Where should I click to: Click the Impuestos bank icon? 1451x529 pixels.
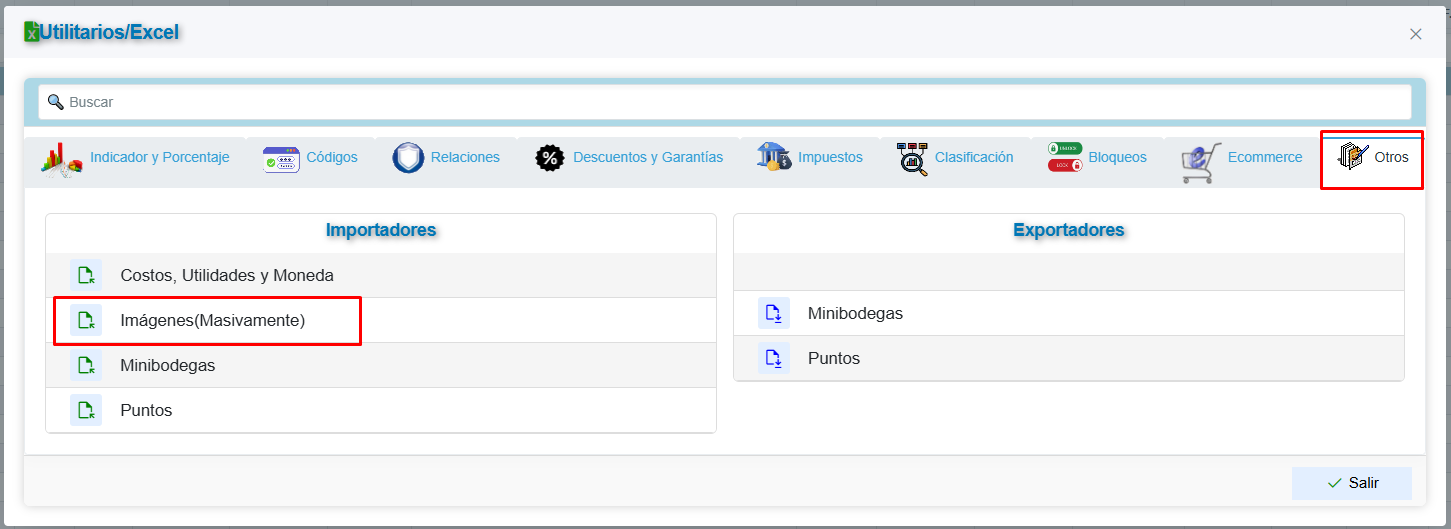pyautogui.click(x=774, y=157)
